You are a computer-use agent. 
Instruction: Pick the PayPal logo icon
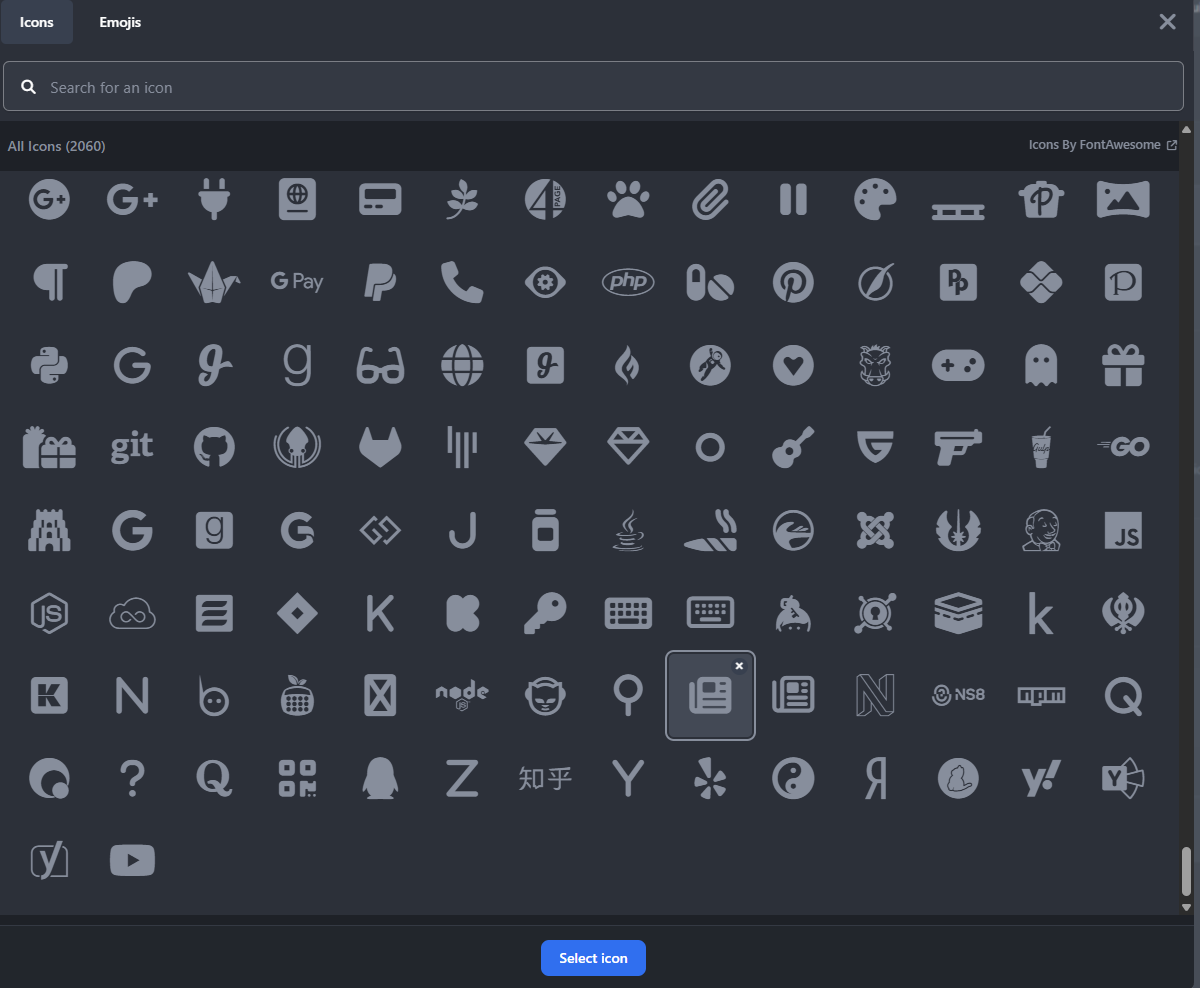click(x=380, y=283)
